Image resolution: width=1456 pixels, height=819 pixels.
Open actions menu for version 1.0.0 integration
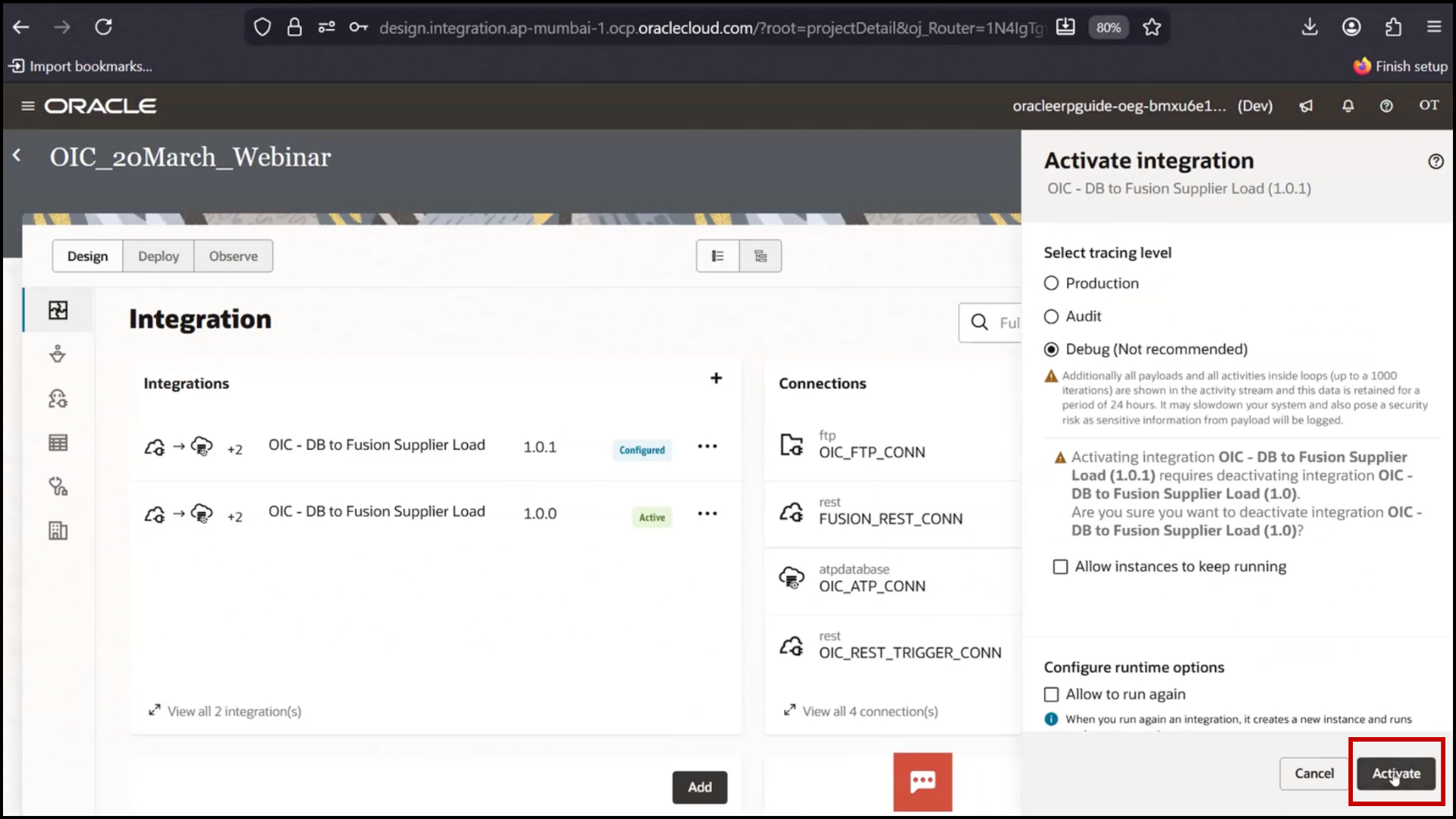(708, 513)
